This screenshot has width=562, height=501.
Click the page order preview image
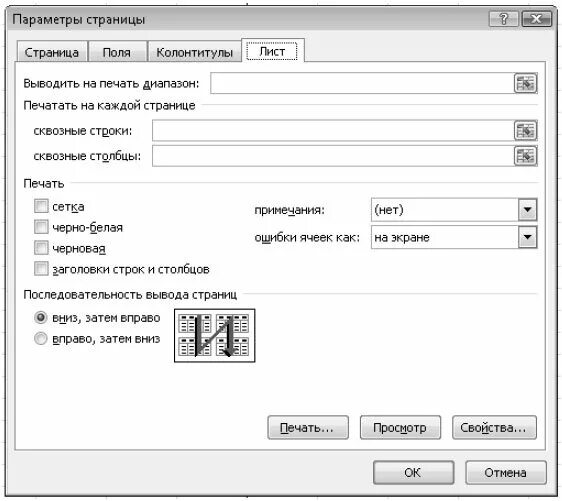pyautogui.click(x=215, y=335)
